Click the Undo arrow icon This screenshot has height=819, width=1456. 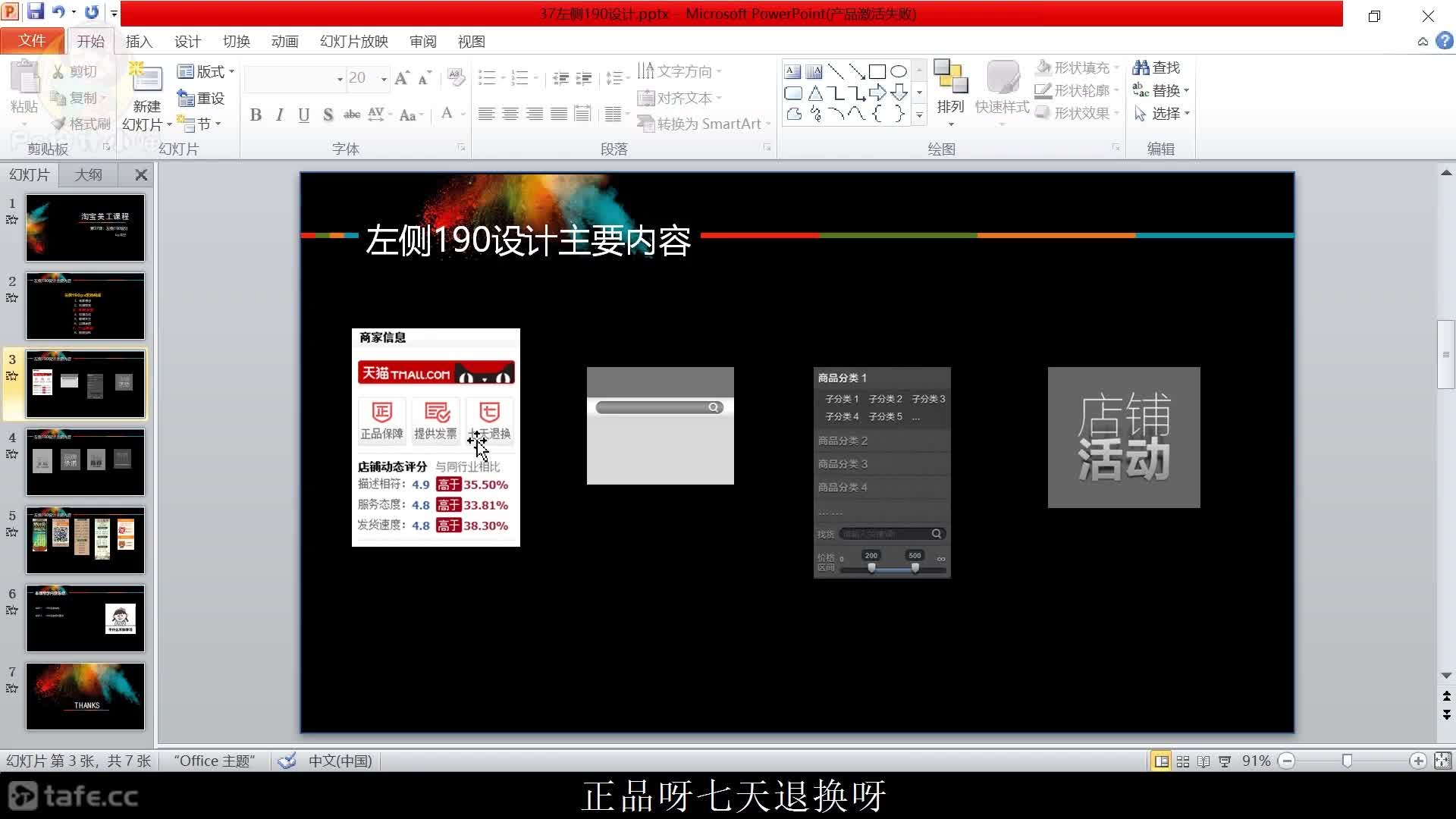point(58,12)
